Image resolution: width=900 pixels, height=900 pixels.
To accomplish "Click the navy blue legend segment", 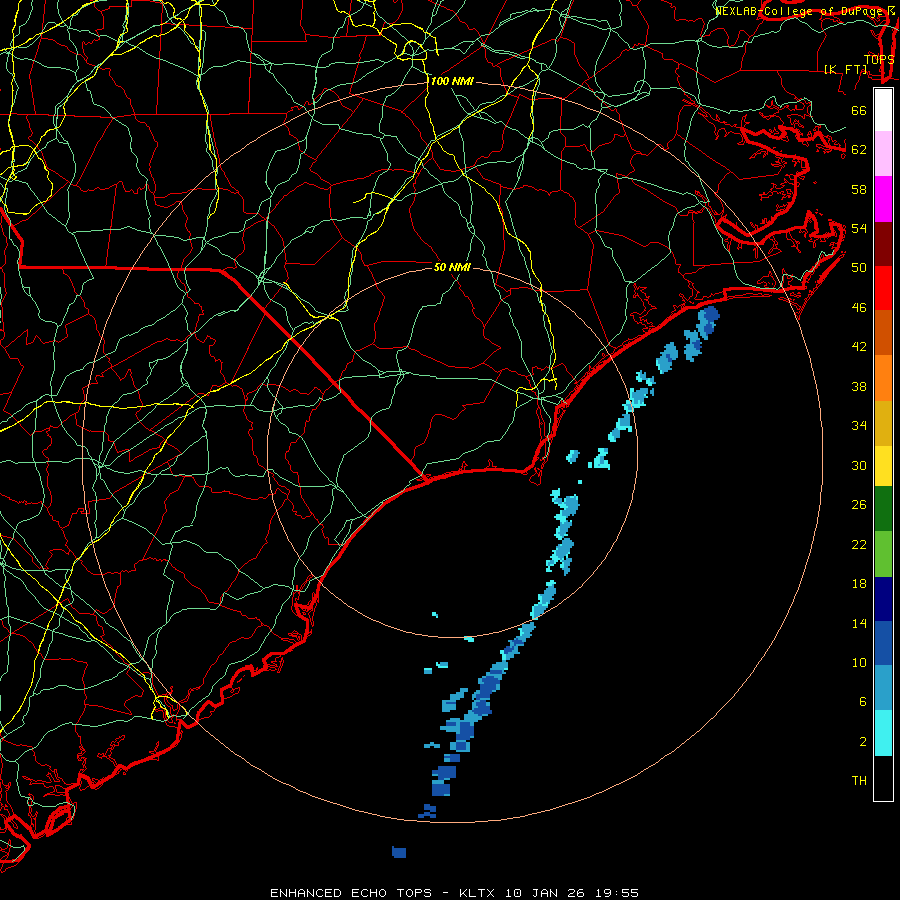I will click(x=883, y=599).
